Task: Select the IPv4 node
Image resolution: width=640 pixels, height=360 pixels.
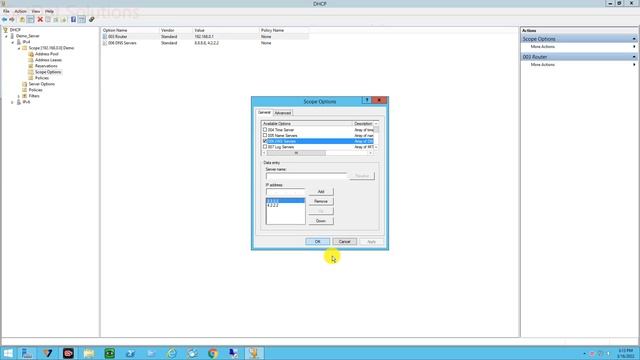Action: 26,42
